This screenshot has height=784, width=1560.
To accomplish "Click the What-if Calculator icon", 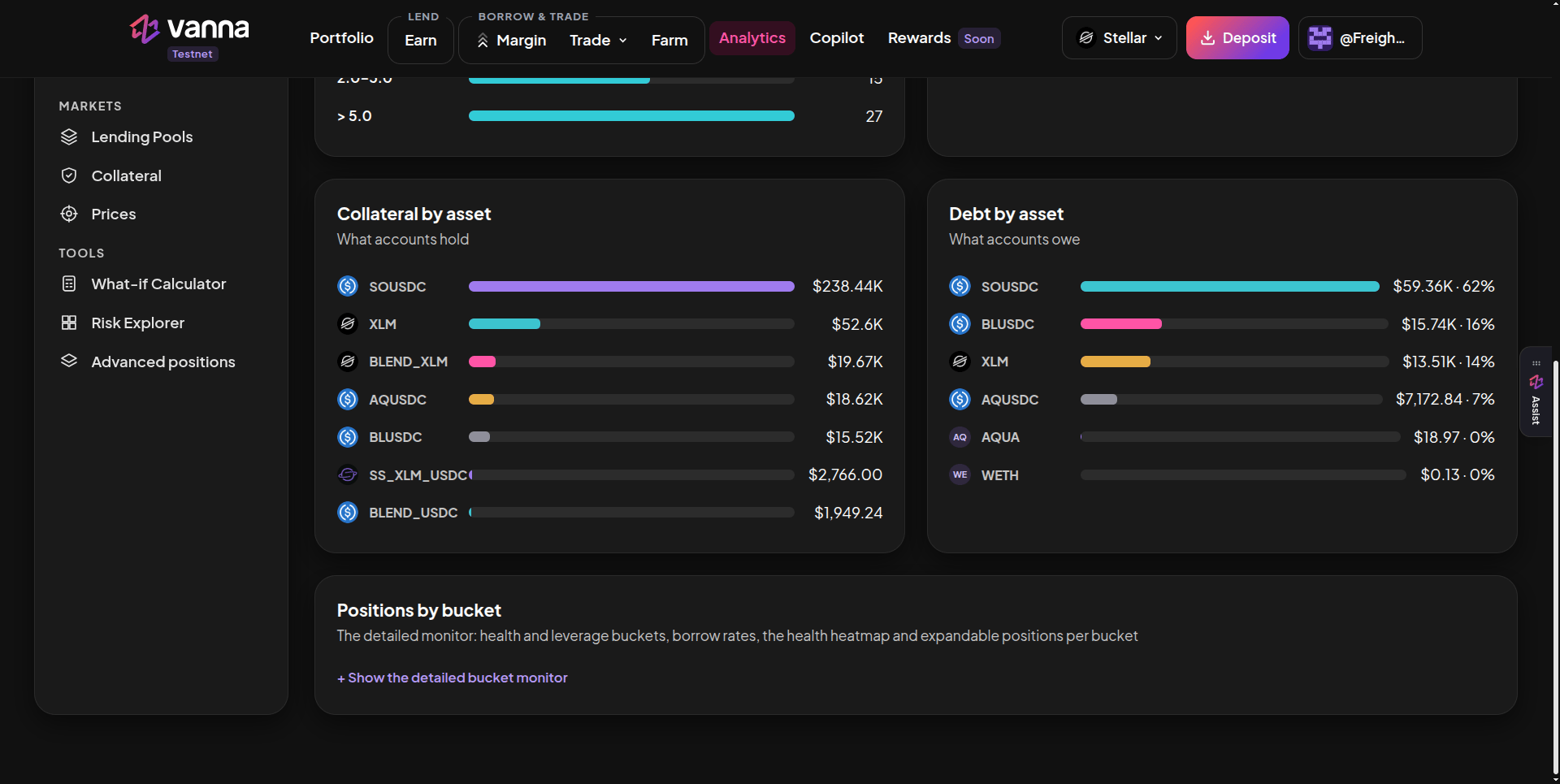I will coord(69,284).
